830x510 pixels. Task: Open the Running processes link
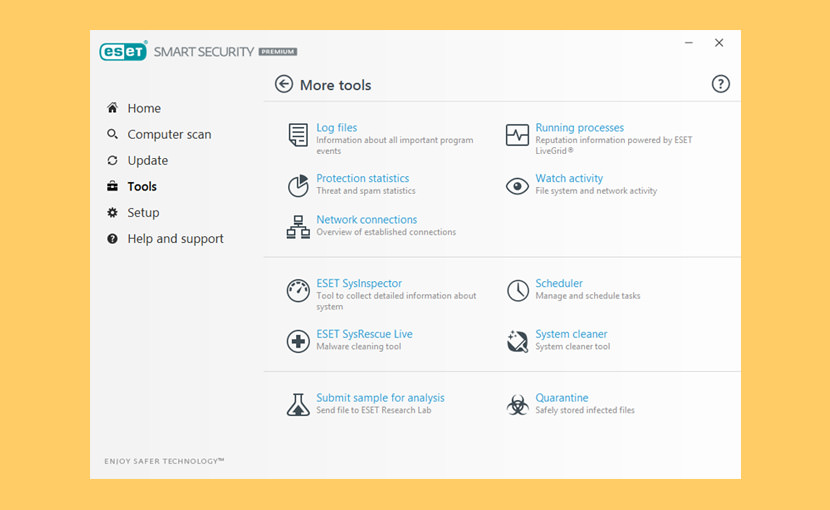580,128
